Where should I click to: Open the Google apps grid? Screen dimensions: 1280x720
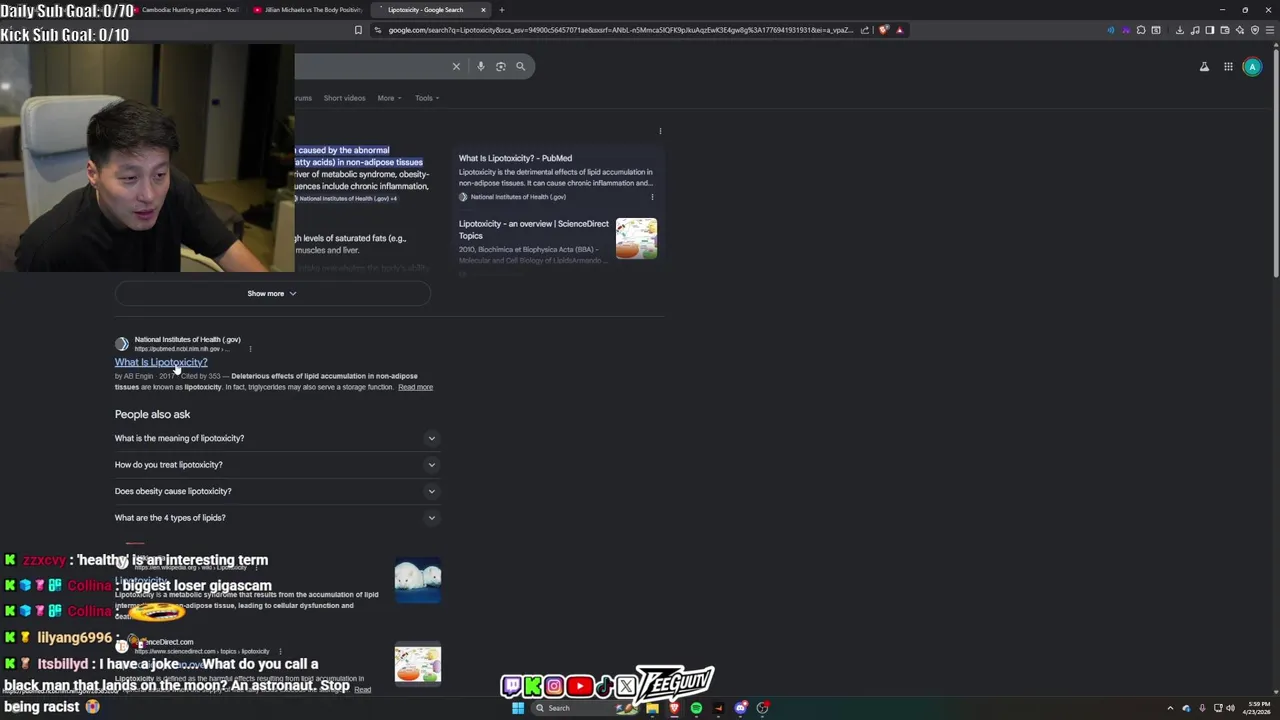(x=1228, y=67)
